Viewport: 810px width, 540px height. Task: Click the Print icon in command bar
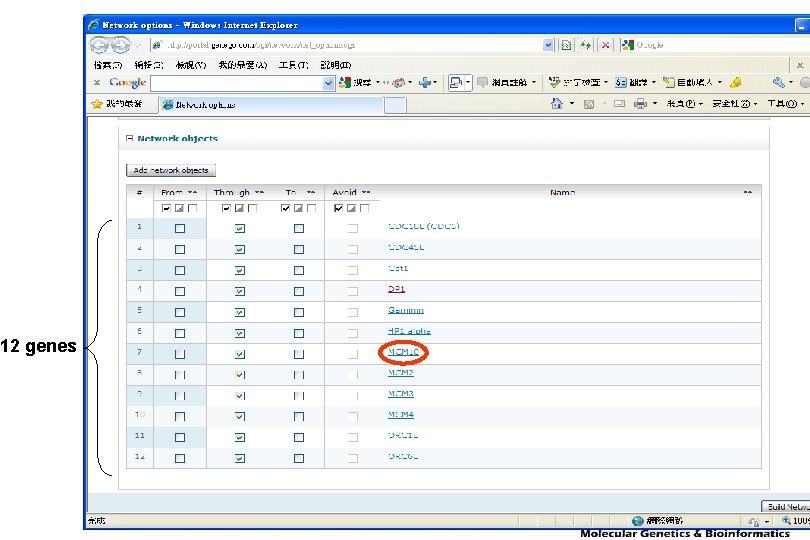640,104
